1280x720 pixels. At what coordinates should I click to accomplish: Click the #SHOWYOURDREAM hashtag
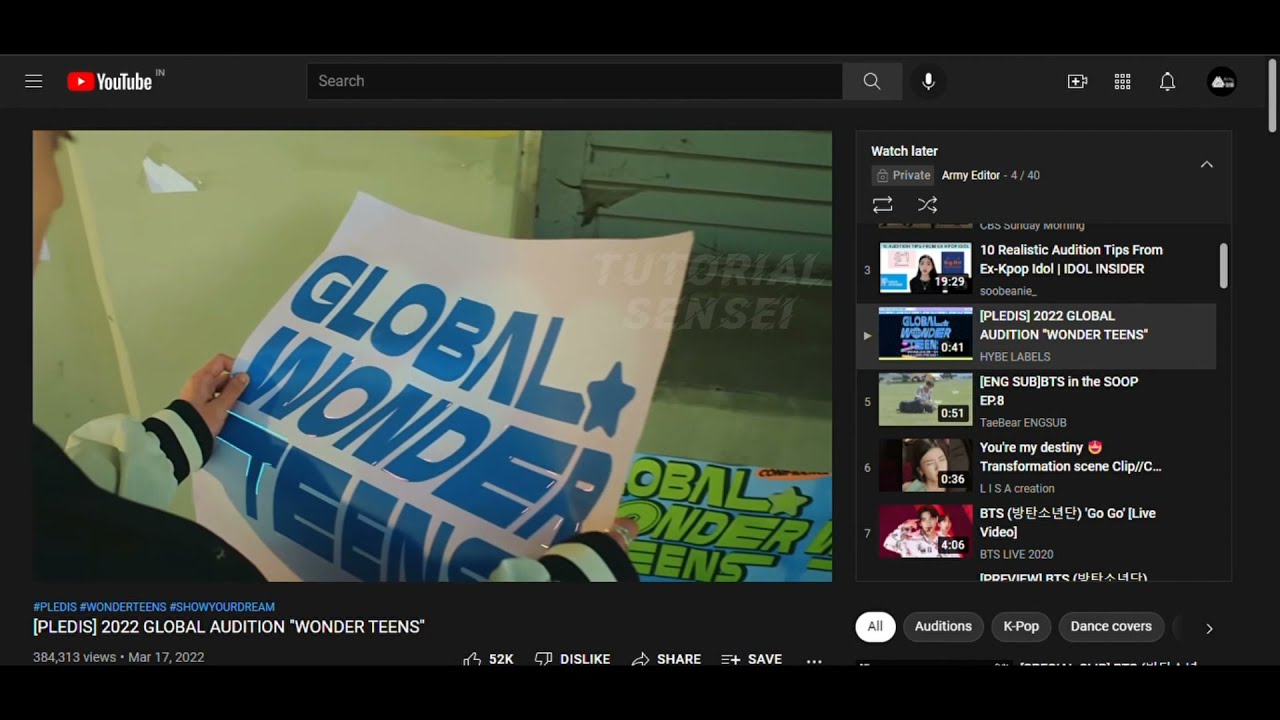[222, 607]
